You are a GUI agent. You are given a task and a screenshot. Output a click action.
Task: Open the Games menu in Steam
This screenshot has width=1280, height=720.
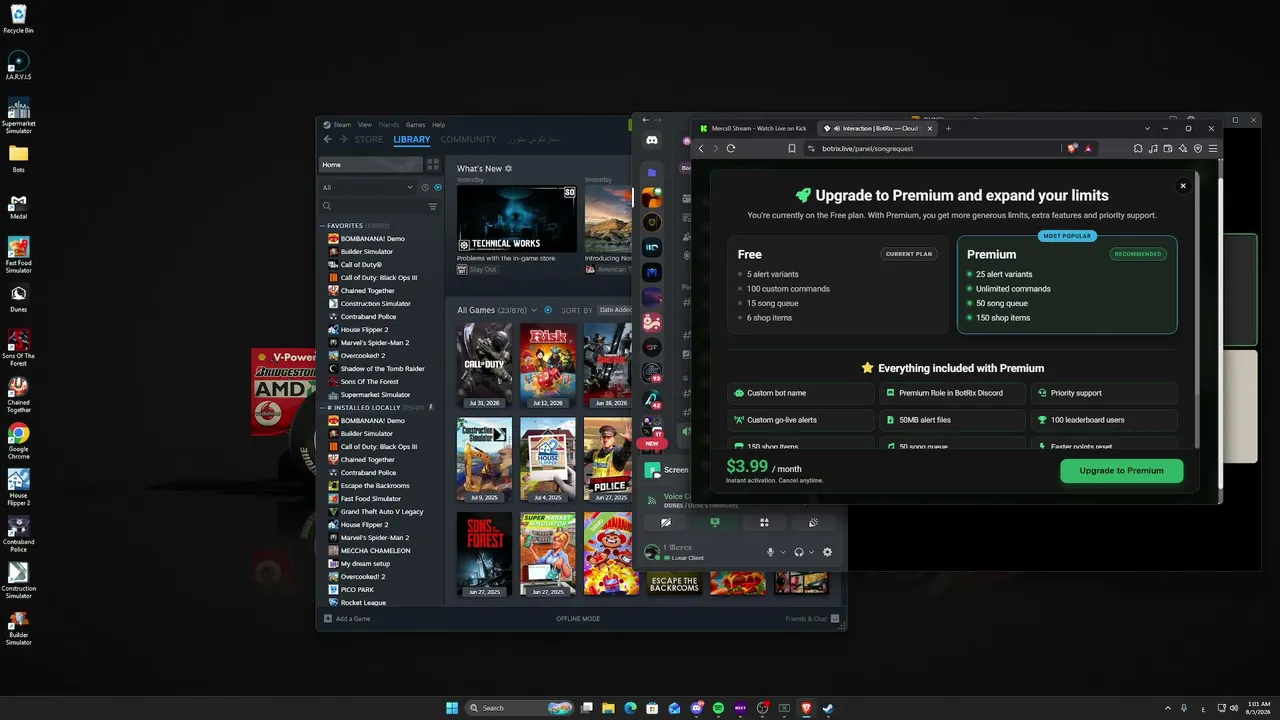click(x=415, y=125)
